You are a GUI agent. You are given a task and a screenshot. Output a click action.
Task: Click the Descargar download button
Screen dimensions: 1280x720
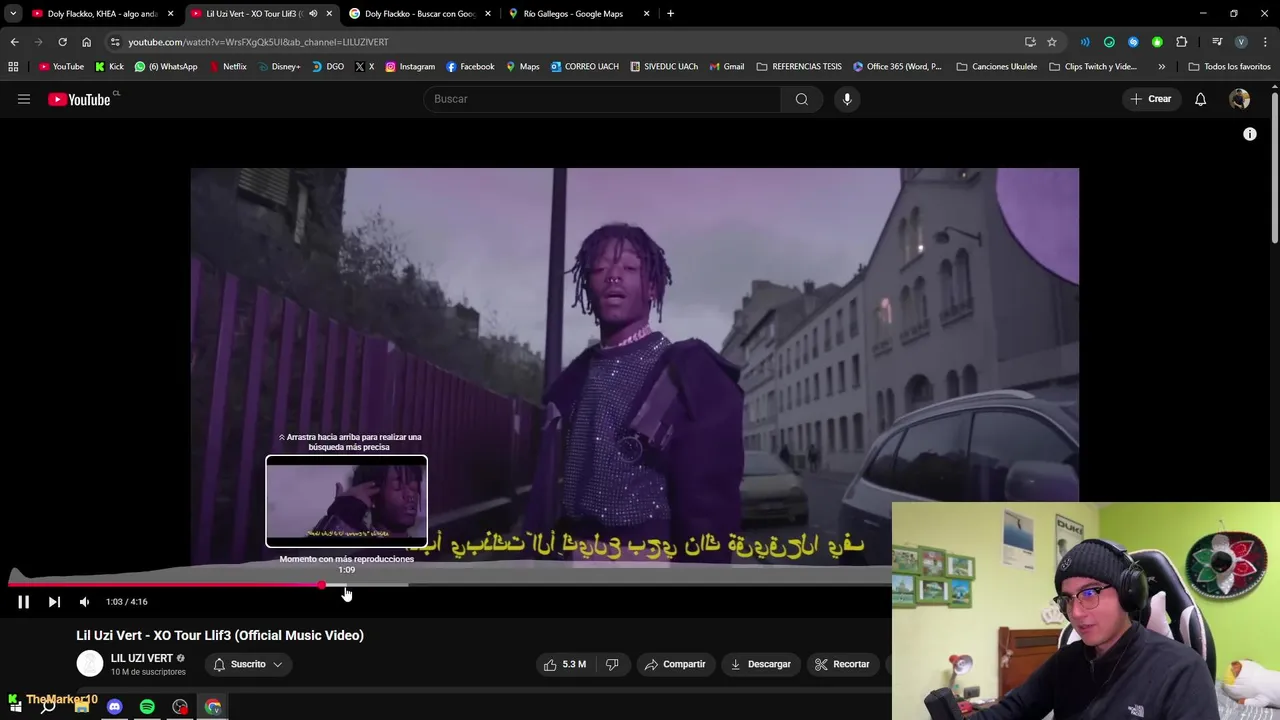[x=759, y=664]
